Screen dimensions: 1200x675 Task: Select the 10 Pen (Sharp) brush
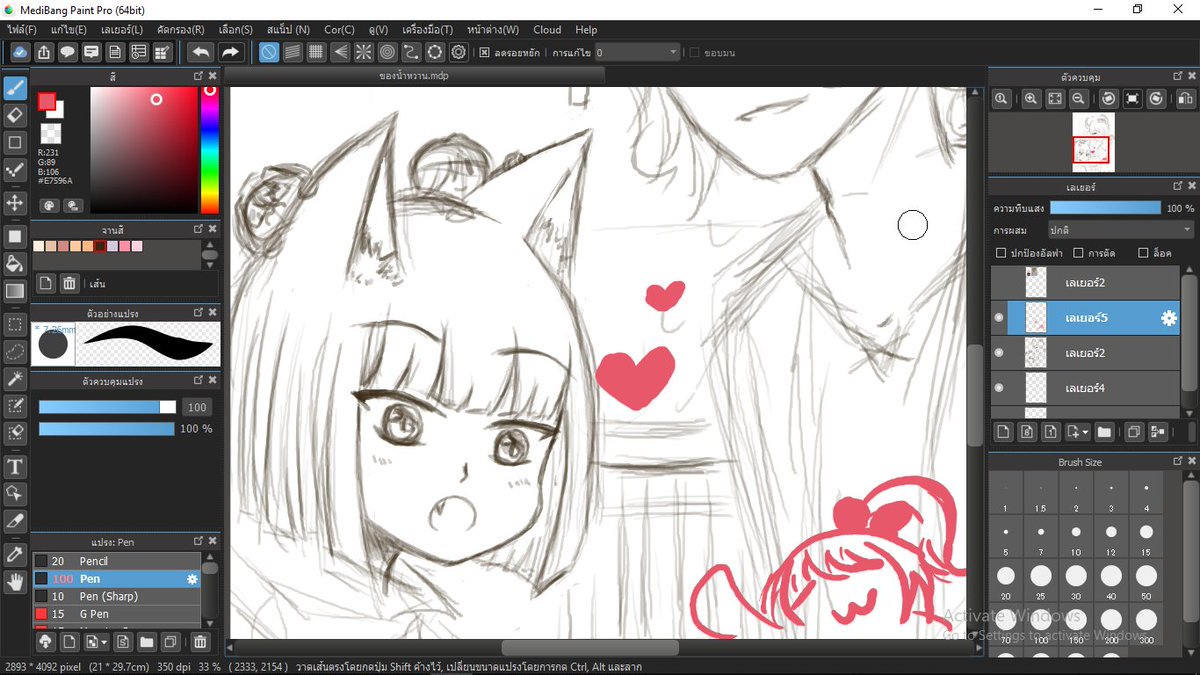click(x=116, y=596)
